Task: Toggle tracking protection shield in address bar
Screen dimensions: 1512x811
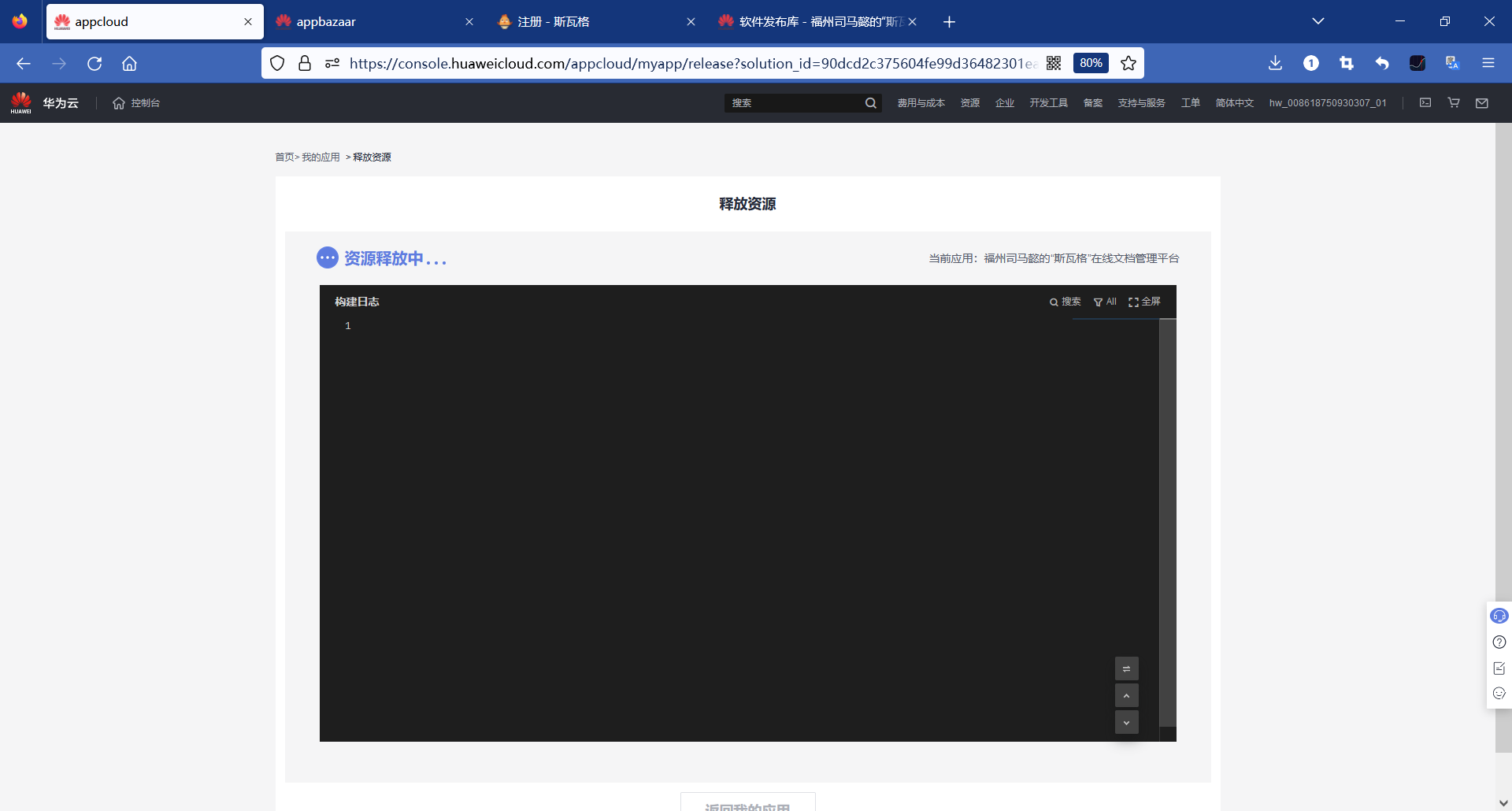Action: click(277, 63)
